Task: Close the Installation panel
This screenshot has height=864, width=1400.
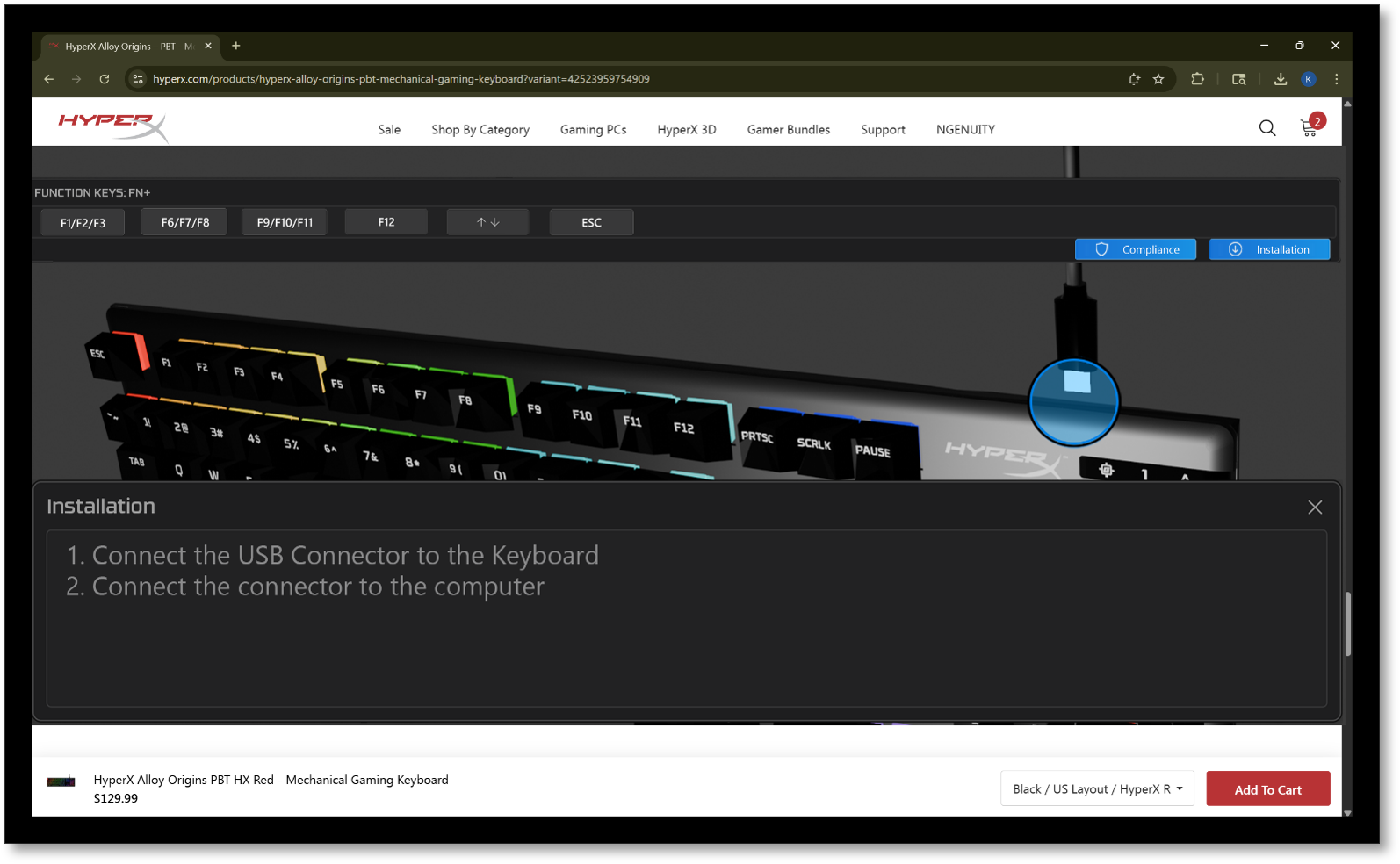Action: [1315, 508]
